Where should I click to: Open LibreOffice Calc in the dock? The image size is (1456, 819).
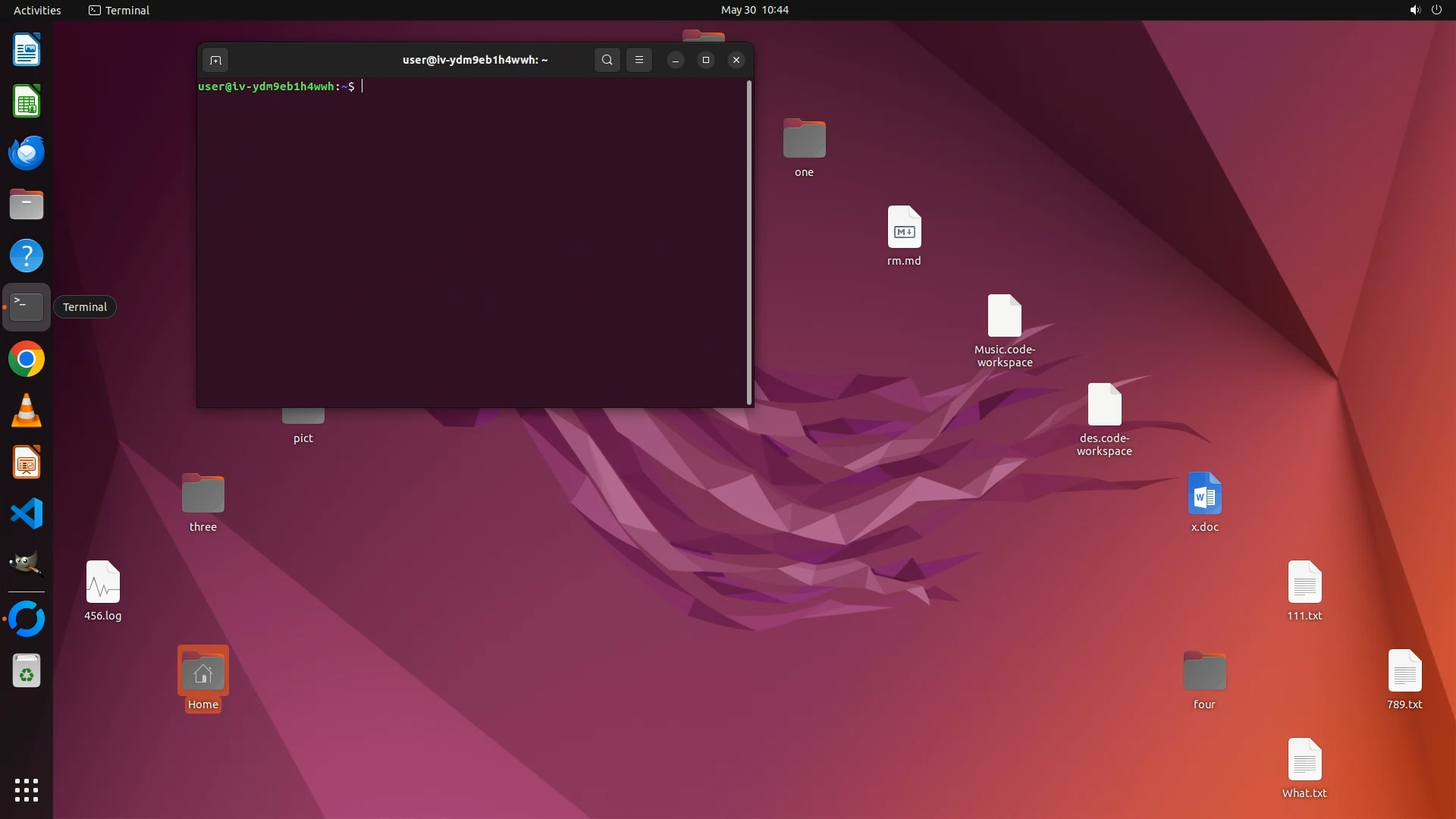point(27,102)
